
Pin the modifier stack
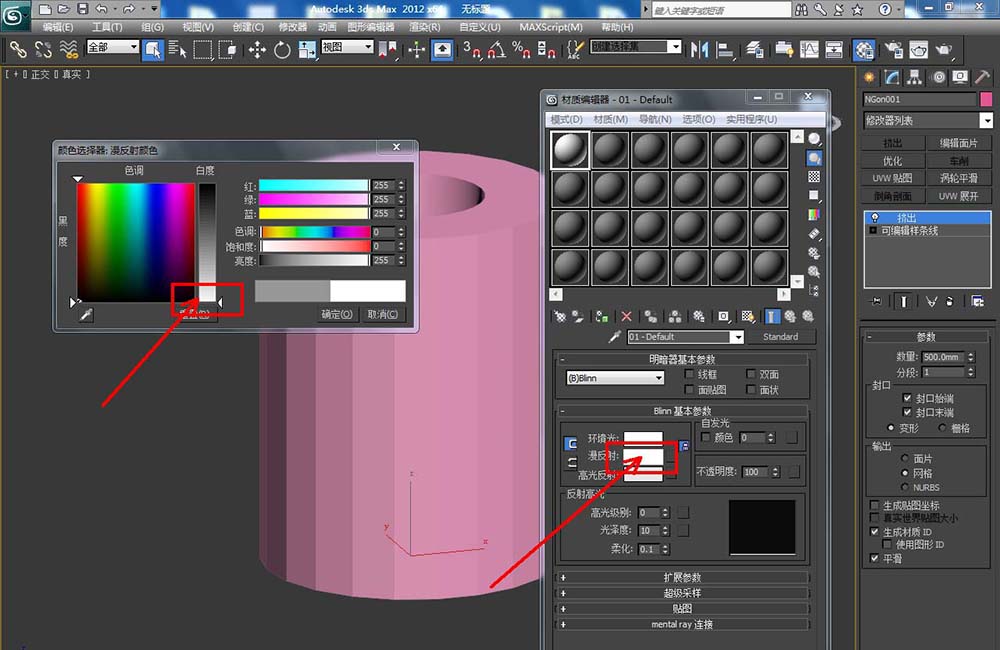(x=876, y=301)
